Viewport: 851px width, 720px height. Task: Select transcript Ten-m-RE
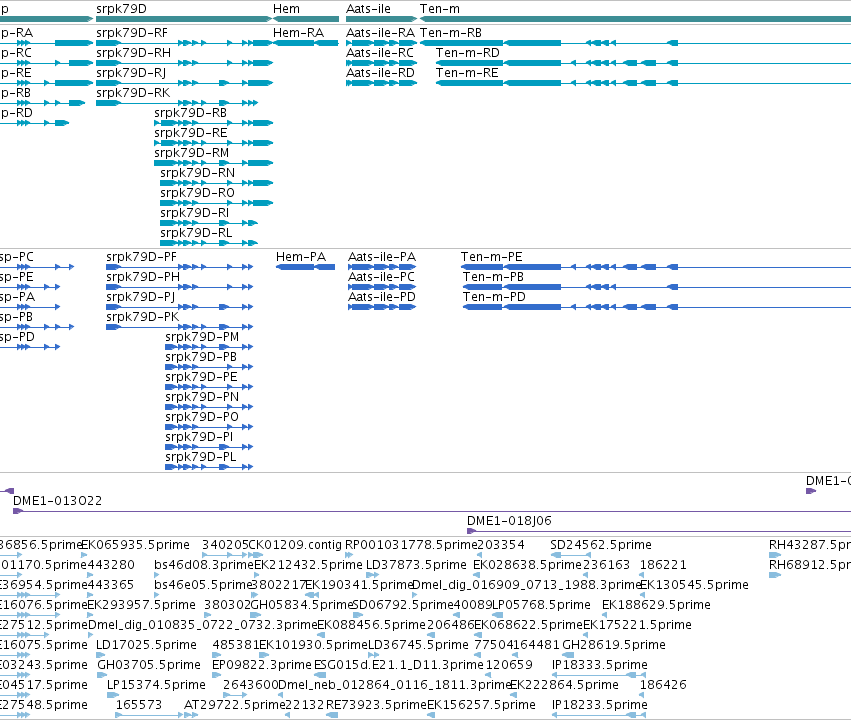tap(467, 73)
